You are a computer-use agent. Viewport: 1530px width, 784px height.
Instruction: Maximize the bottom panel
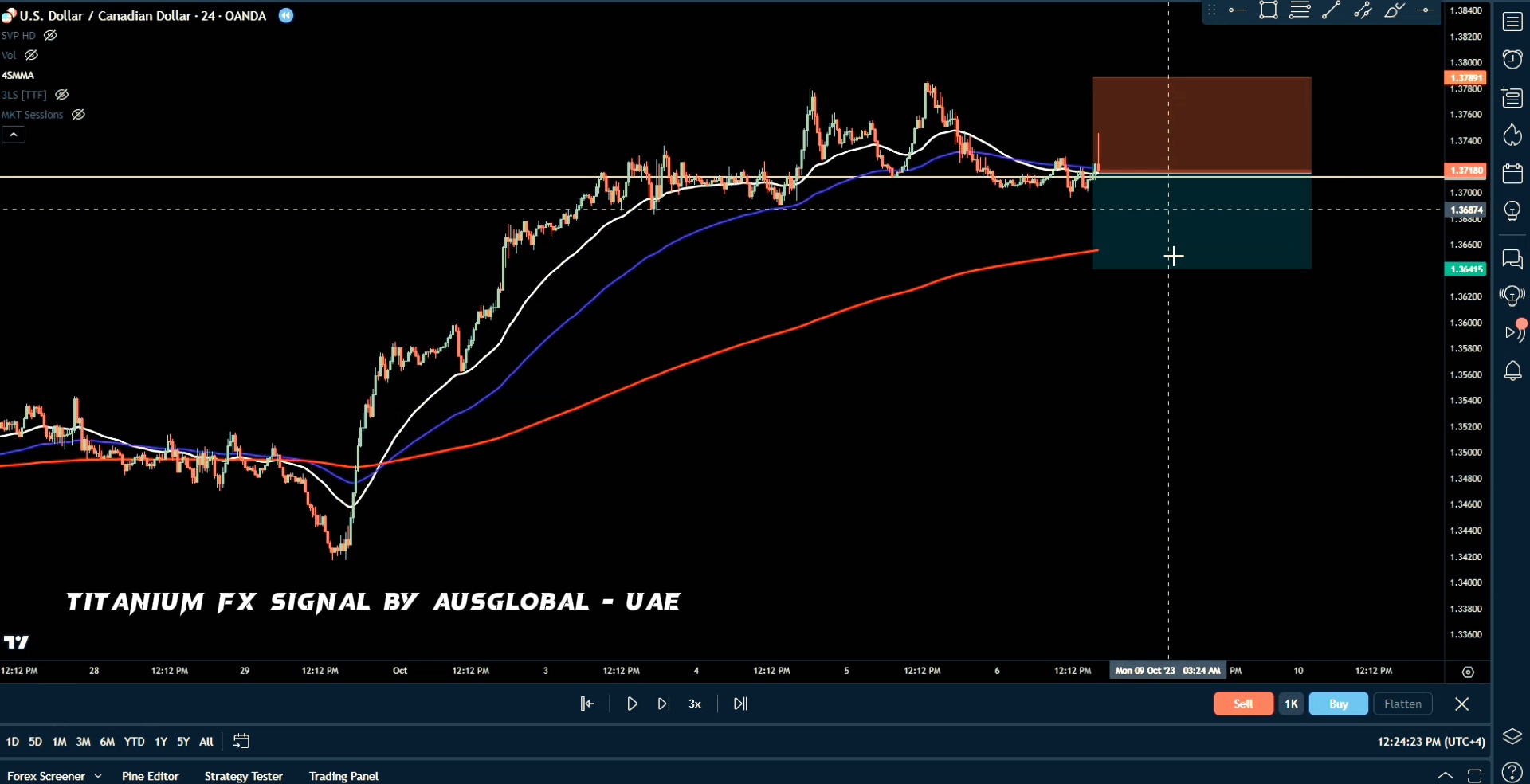click(x=1474, y=775)
